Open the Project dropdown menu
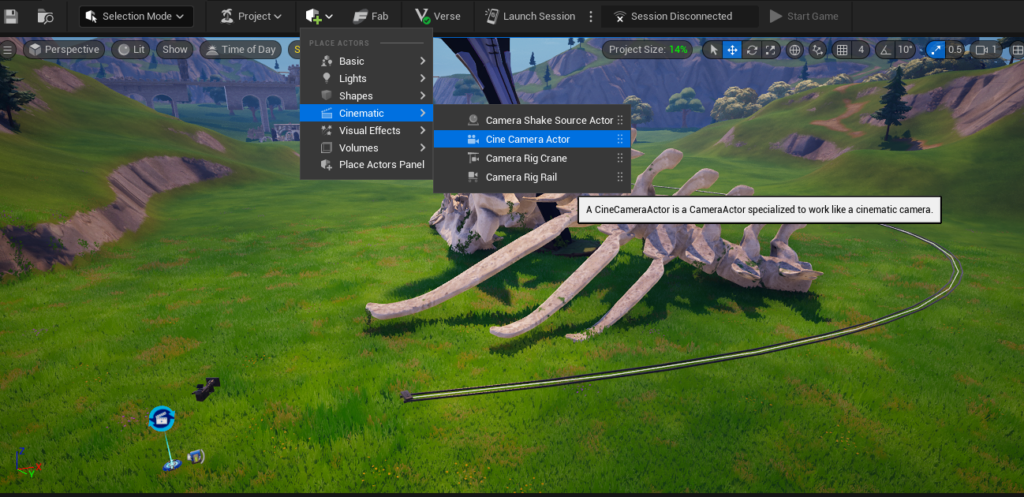1024x497 pixels. [251, 16]
